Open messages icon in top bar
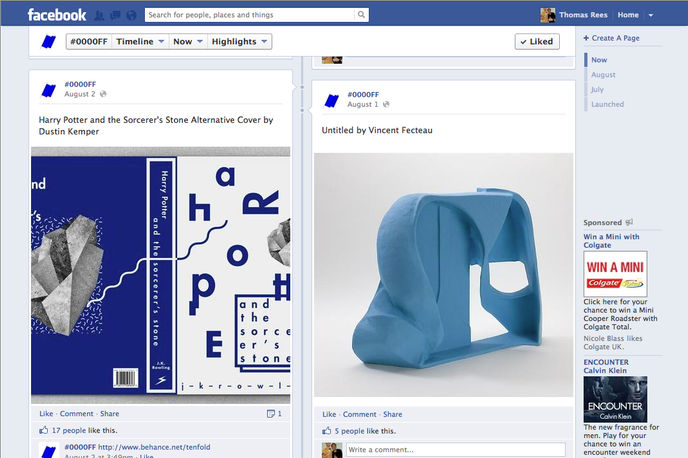 coord(115,15)
